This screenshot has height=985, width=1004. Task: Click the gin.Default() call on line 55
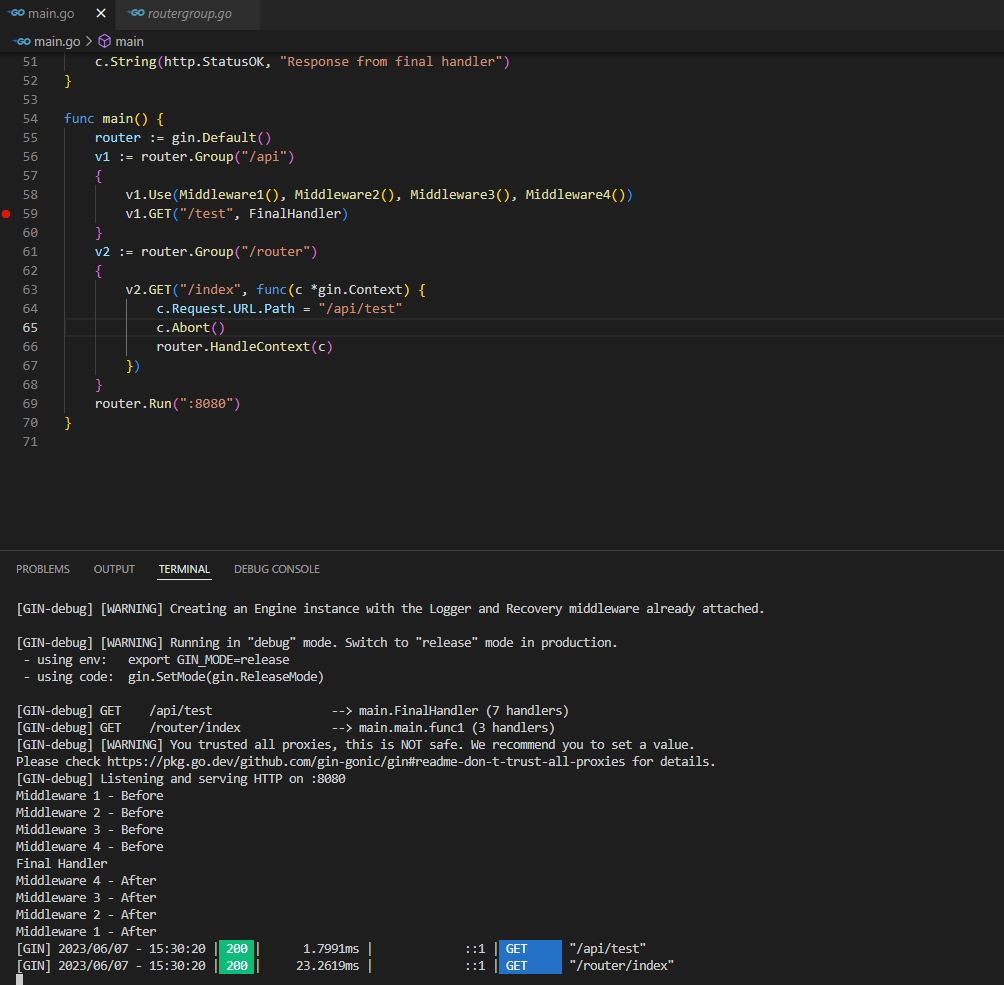[221, 138]
